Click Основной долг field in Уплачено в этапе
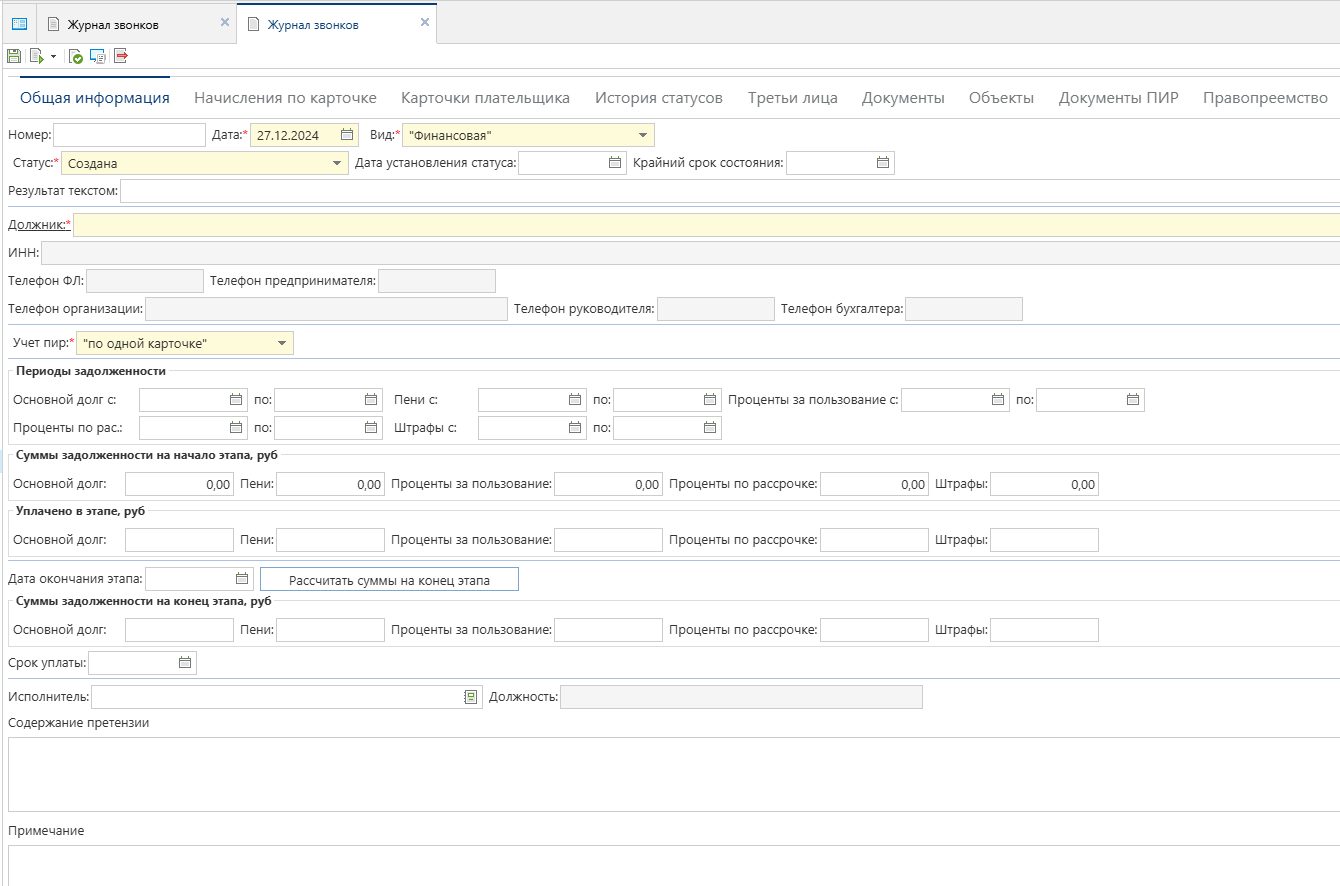This screenshot has width=1340, height=886. [179, 540]
